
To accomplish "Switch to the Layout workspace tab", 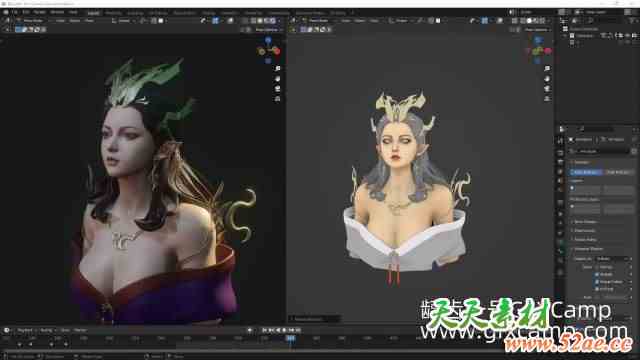I will [93, 13].
